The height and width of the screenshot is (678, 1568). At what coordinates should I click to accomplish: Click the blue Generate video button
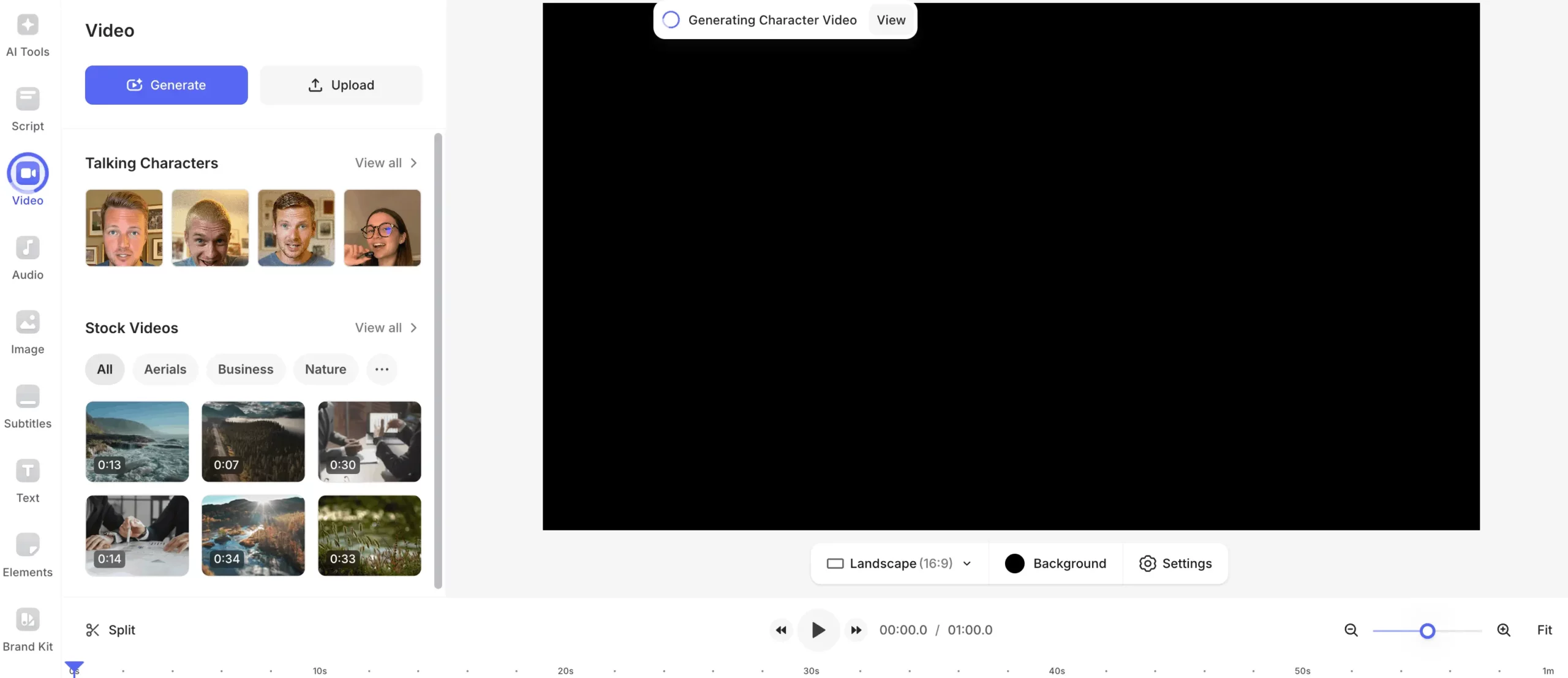[x=166, y=85]
